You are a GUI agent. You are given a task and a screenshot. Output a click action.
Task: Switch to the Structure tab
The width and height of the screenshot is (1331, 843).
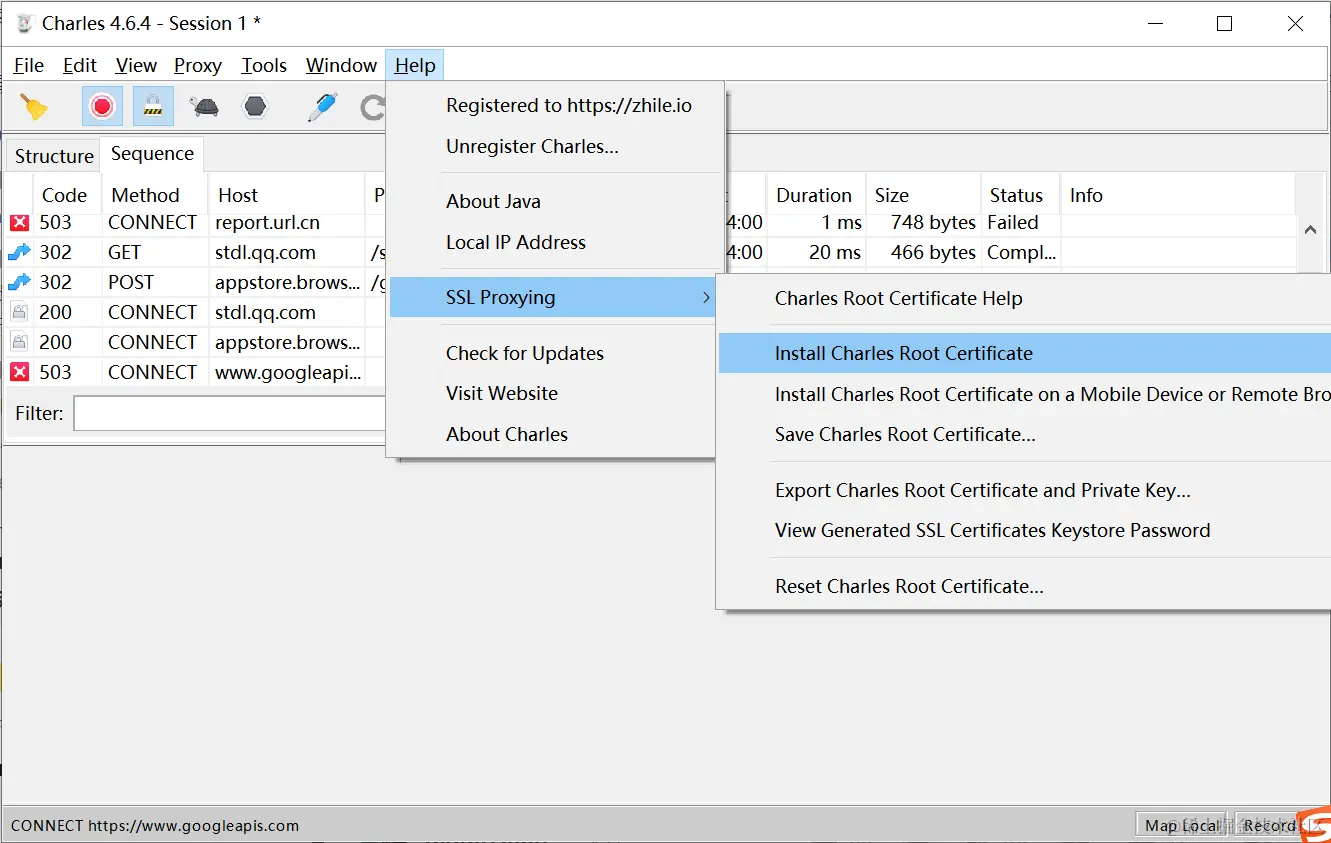(x=54, y=156)
